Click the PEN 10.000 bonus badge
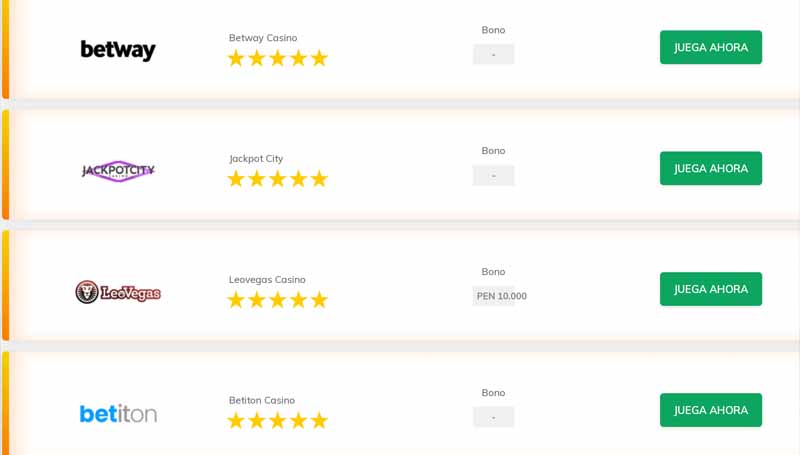The image size is (800, 455). click(x=501, y=296)
